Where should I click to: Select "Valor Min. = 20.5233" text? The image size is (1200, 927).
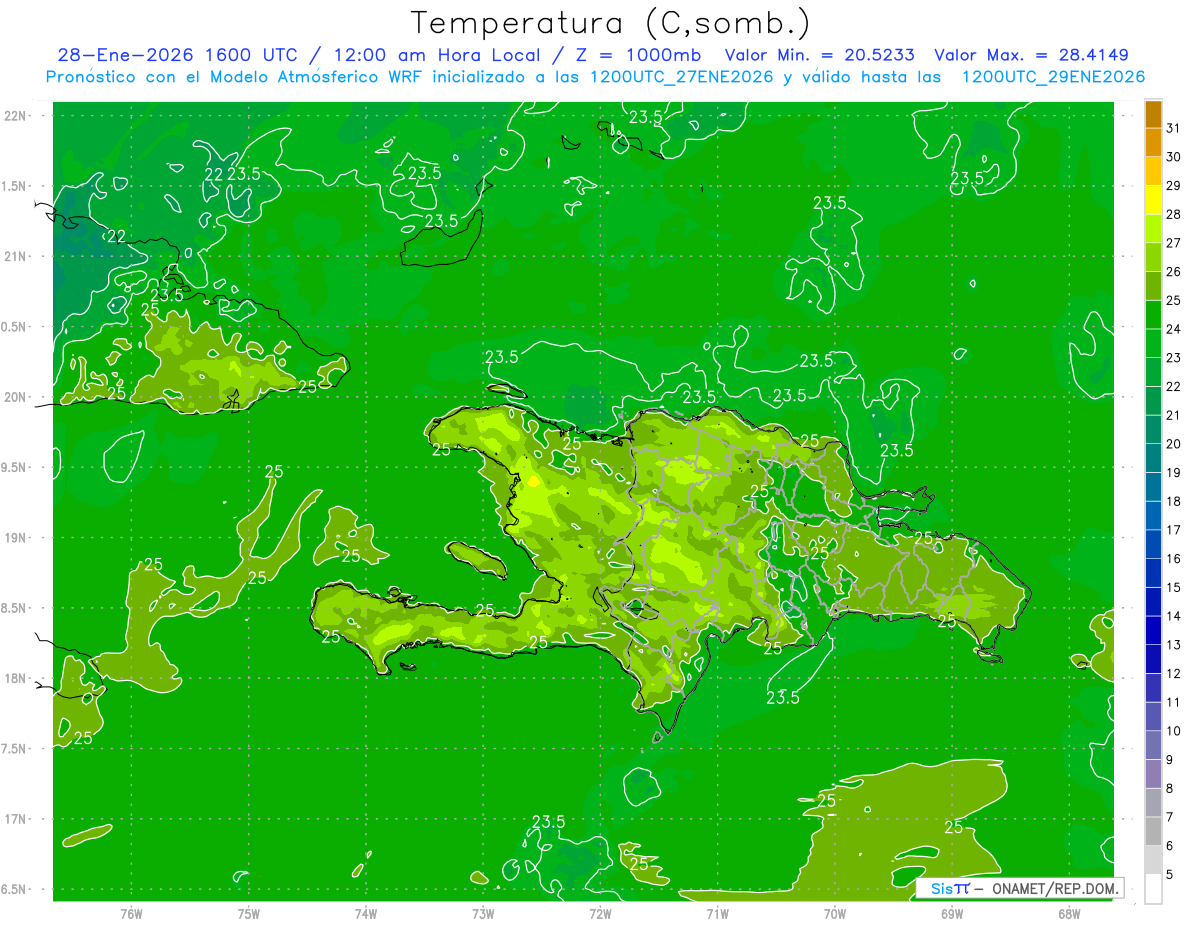820,55
